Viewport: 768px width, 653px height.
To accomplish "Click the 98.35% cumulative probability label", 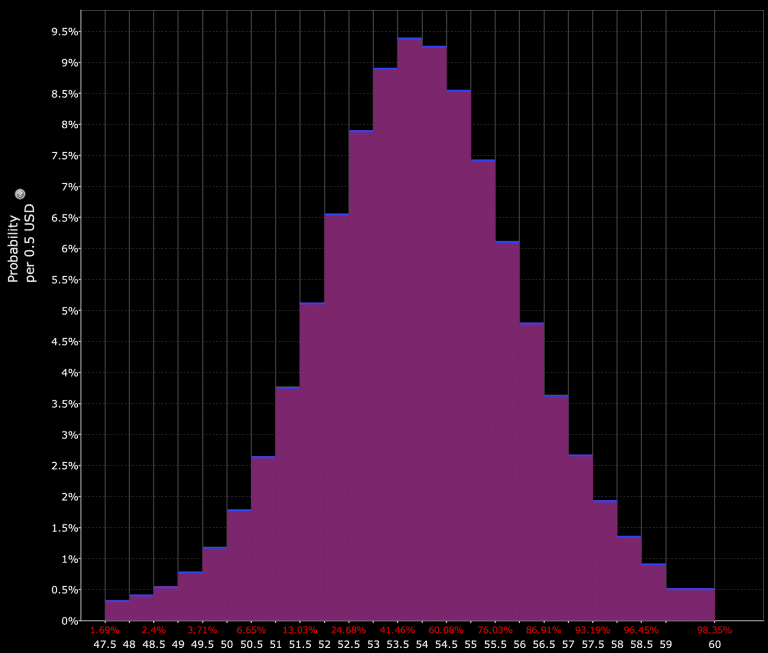I will (714, 630).
